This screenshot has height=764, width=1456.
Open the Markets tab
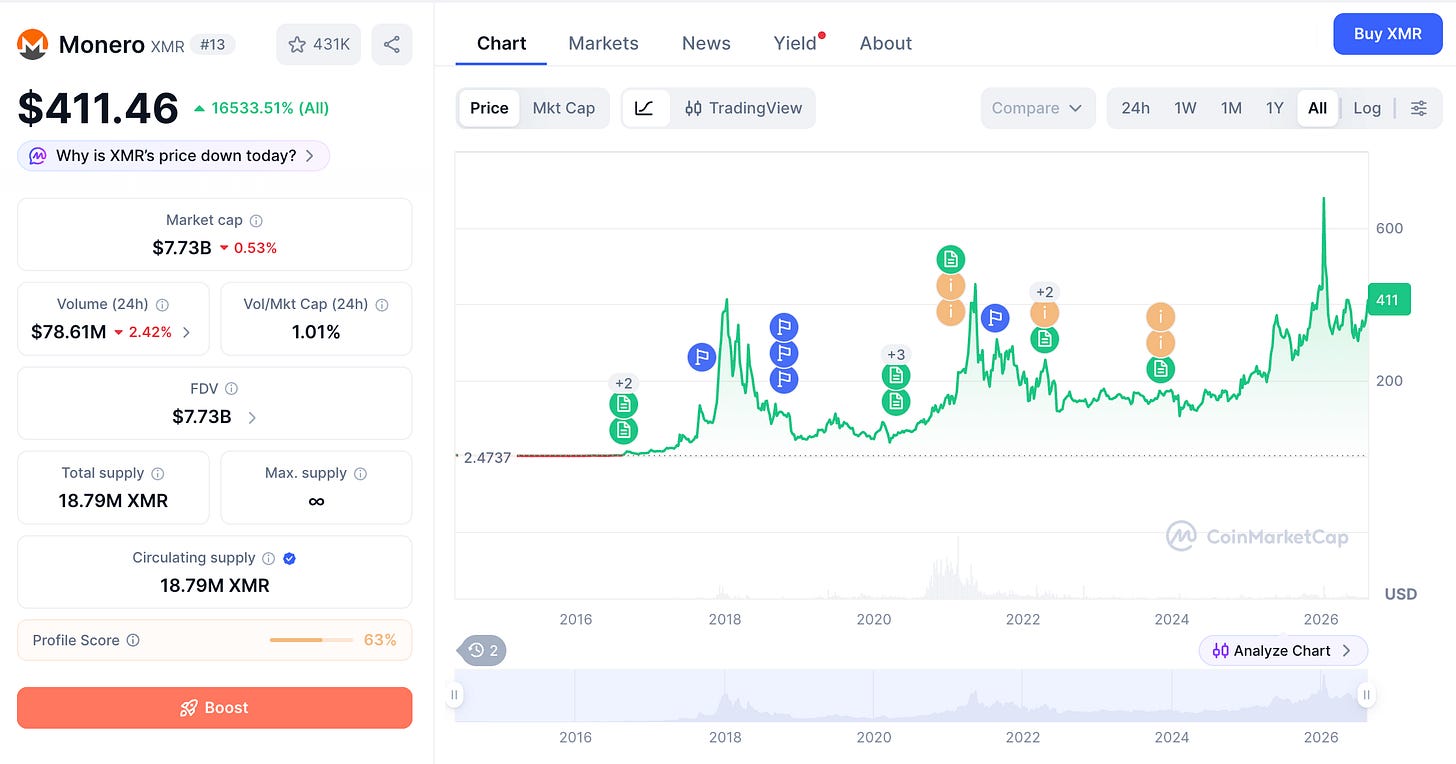(603, 43)
